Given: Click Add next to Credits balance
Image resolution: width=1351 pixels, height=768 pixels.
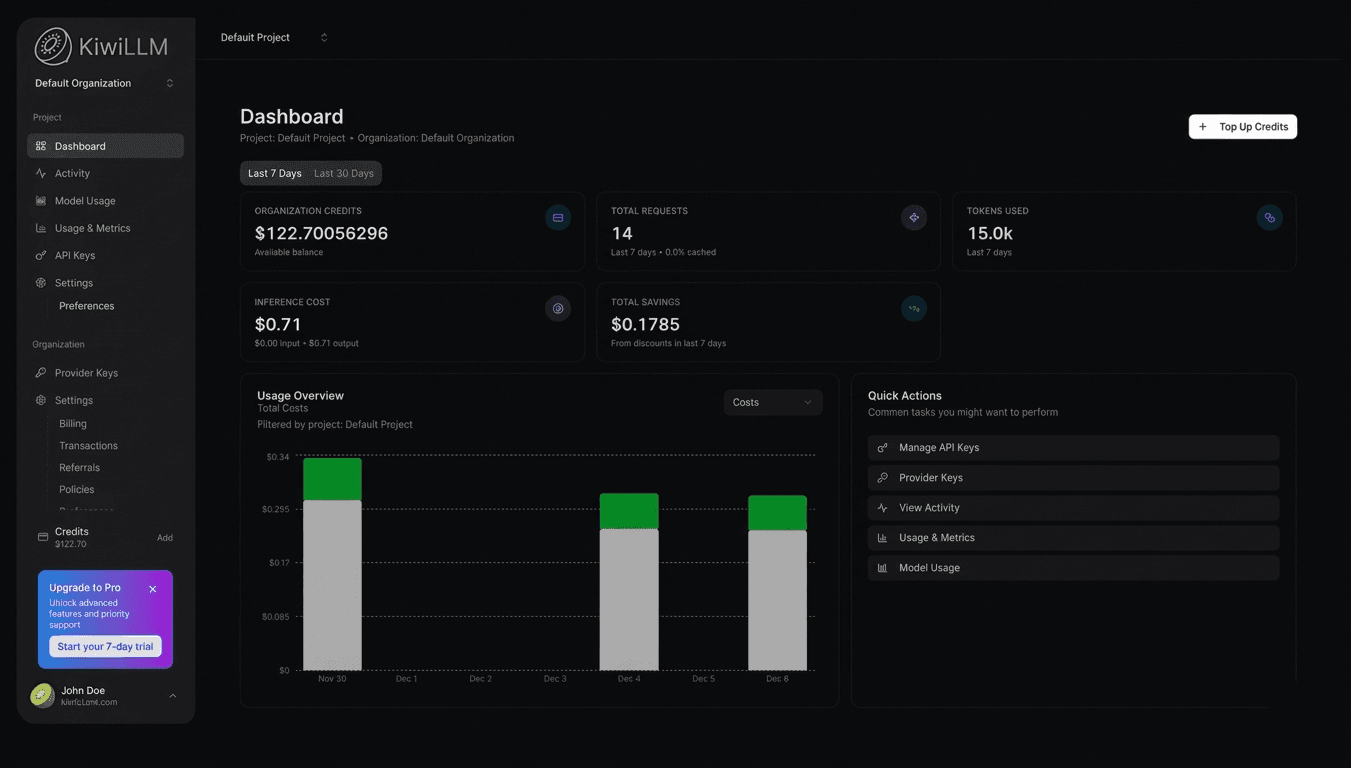Looking at the screenshot, I should pyautogui.click(x=164, y=536).
